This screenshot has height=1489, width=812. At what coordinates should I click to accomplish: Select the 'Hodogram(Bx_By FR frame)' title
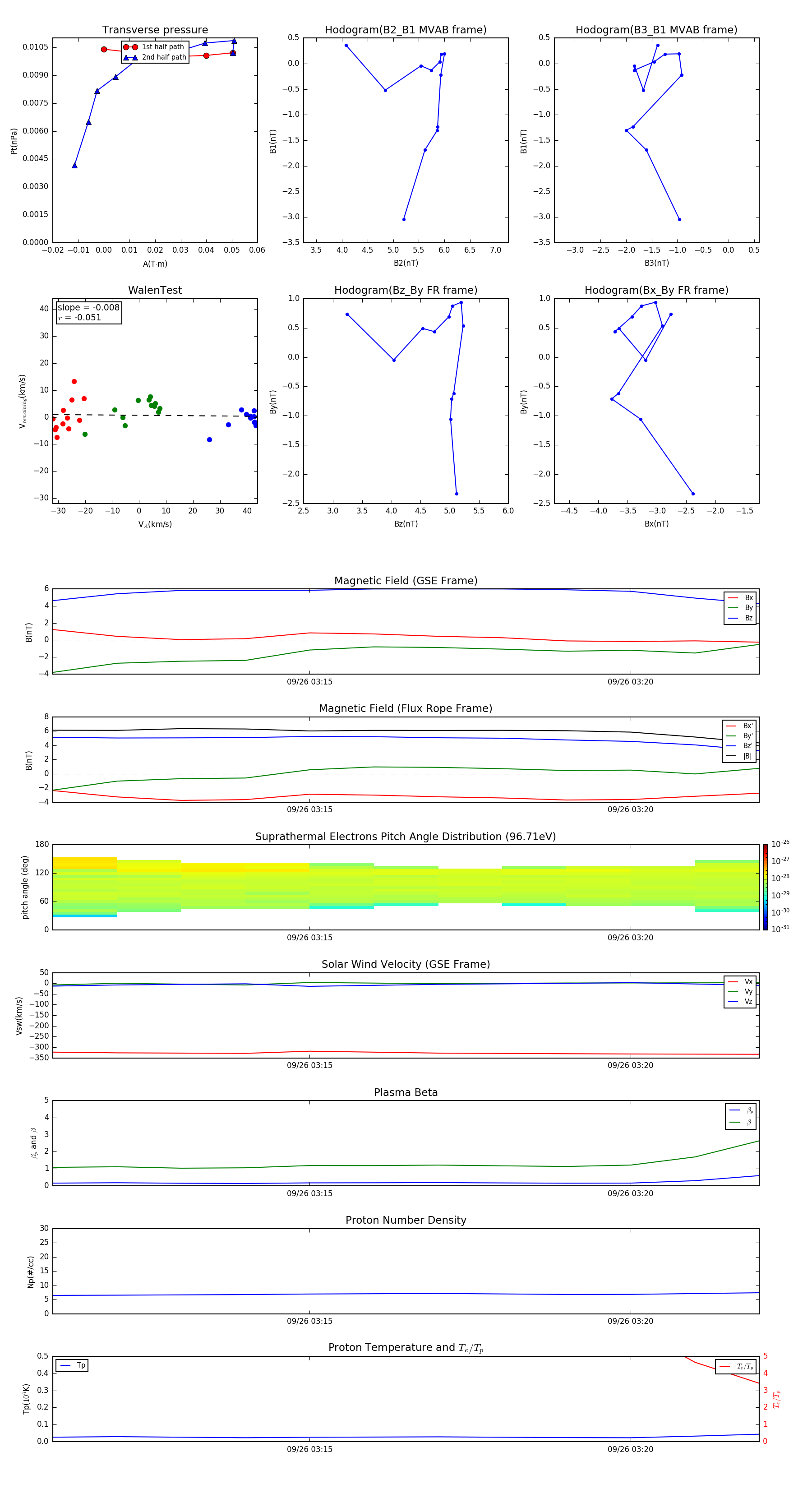[656, 290]
